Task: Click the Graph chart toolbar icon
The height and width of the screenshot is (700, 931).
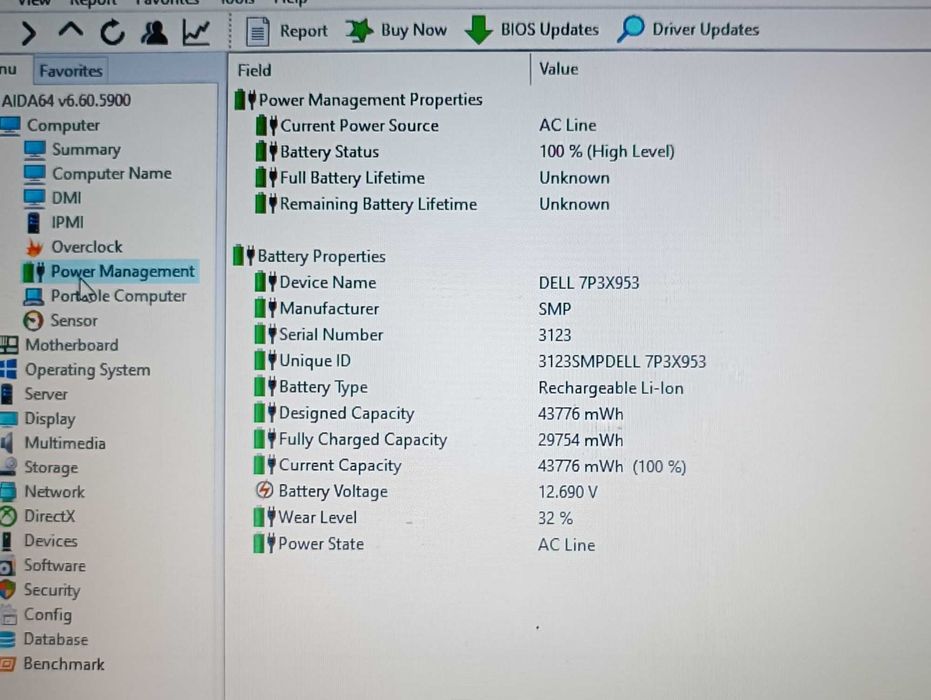Action: pyautogui.click(x=196, y=32)
